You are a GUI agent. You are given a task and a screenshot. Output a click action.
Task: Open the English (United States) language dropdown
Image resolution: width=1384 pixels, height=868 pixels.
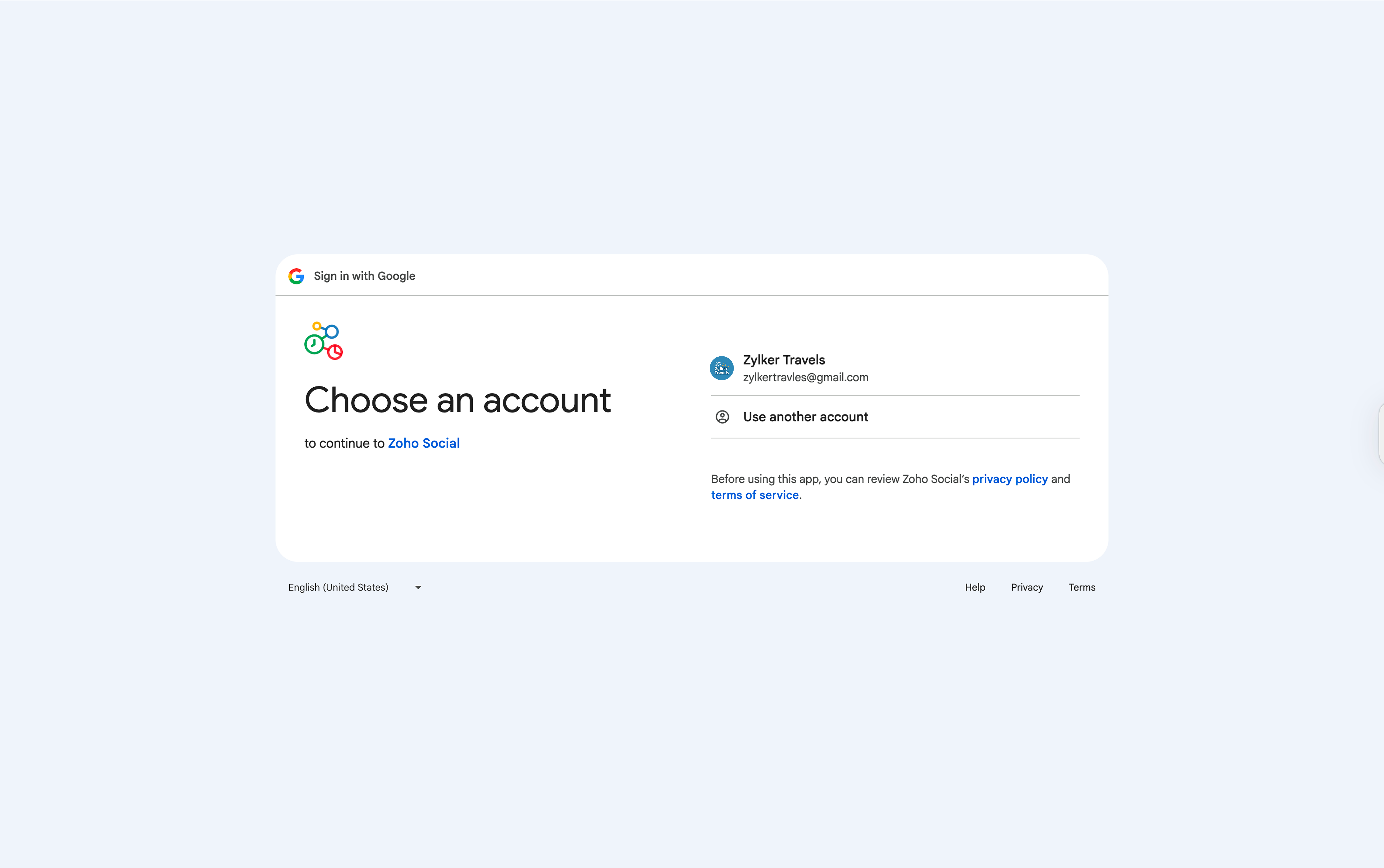click(x=338, y=587)
